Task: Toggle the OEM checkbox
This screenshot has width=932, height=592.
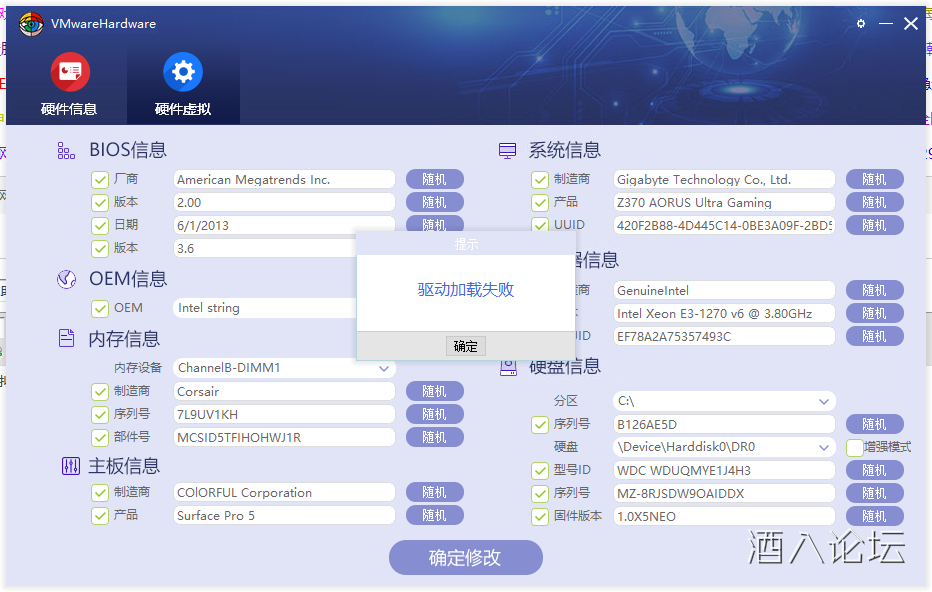Action: [100, 308]
